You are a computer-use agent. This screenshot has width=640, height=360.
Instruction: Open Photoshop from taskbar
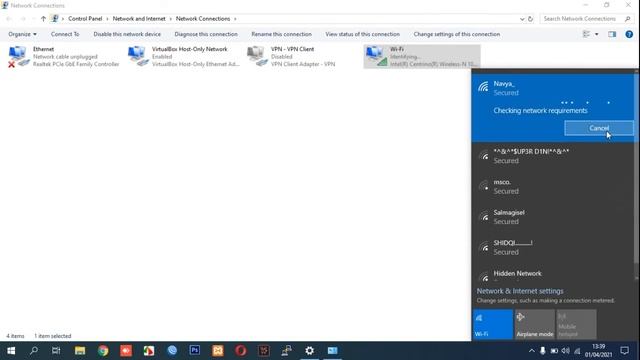coord(195,351)
